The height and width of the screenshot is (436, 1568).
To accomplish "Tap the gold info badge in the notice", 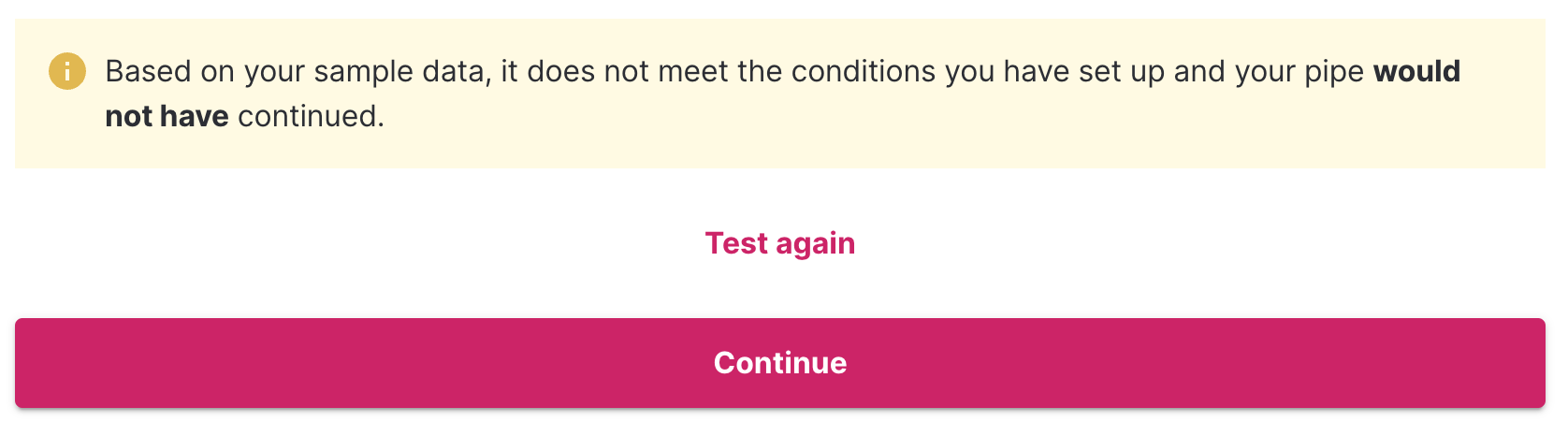I will 67,72.
